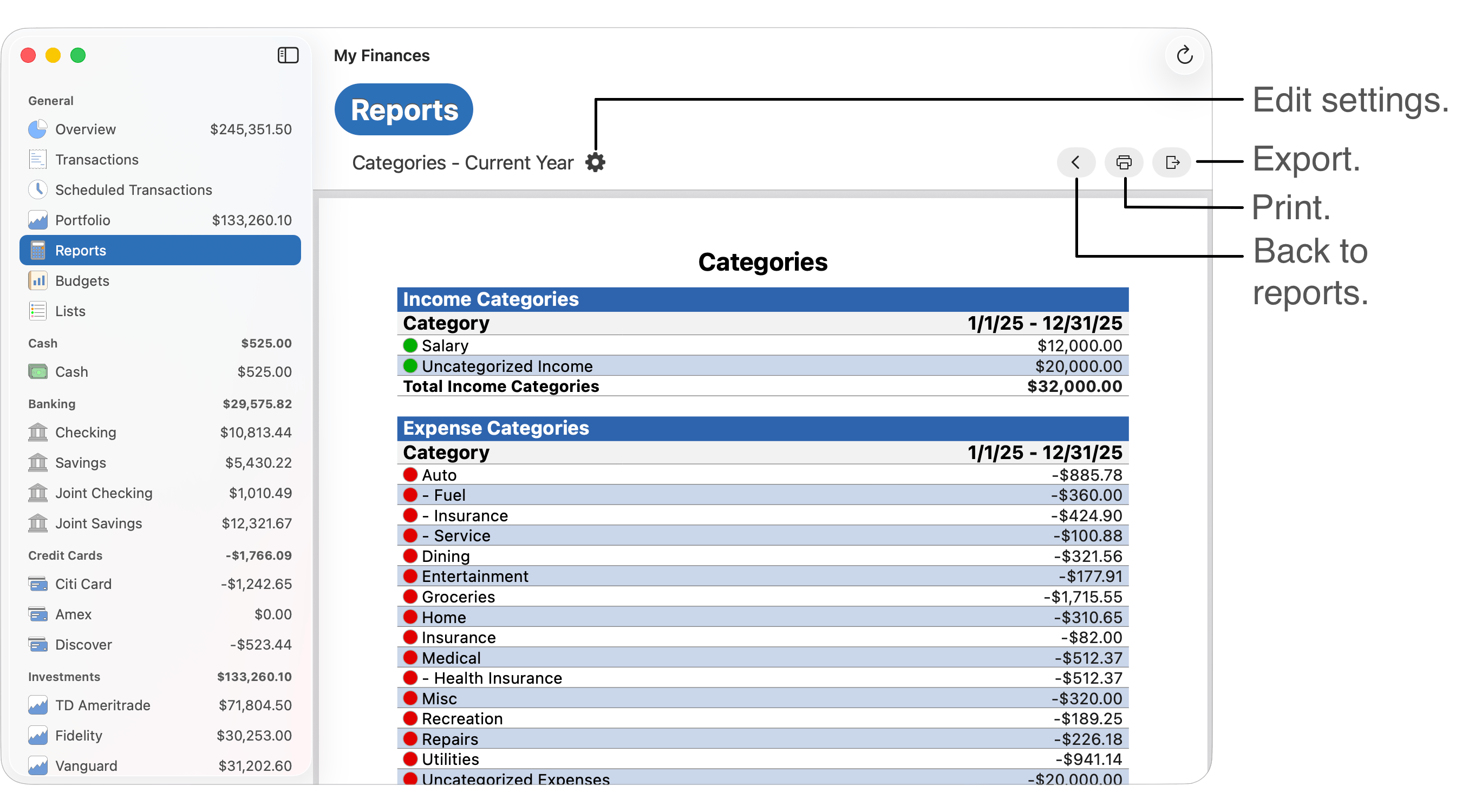The width and height of the screenshot is (1462, 812).
Task: Select Scheduled Transactions in sidebar
Action: tap(133, 189)
